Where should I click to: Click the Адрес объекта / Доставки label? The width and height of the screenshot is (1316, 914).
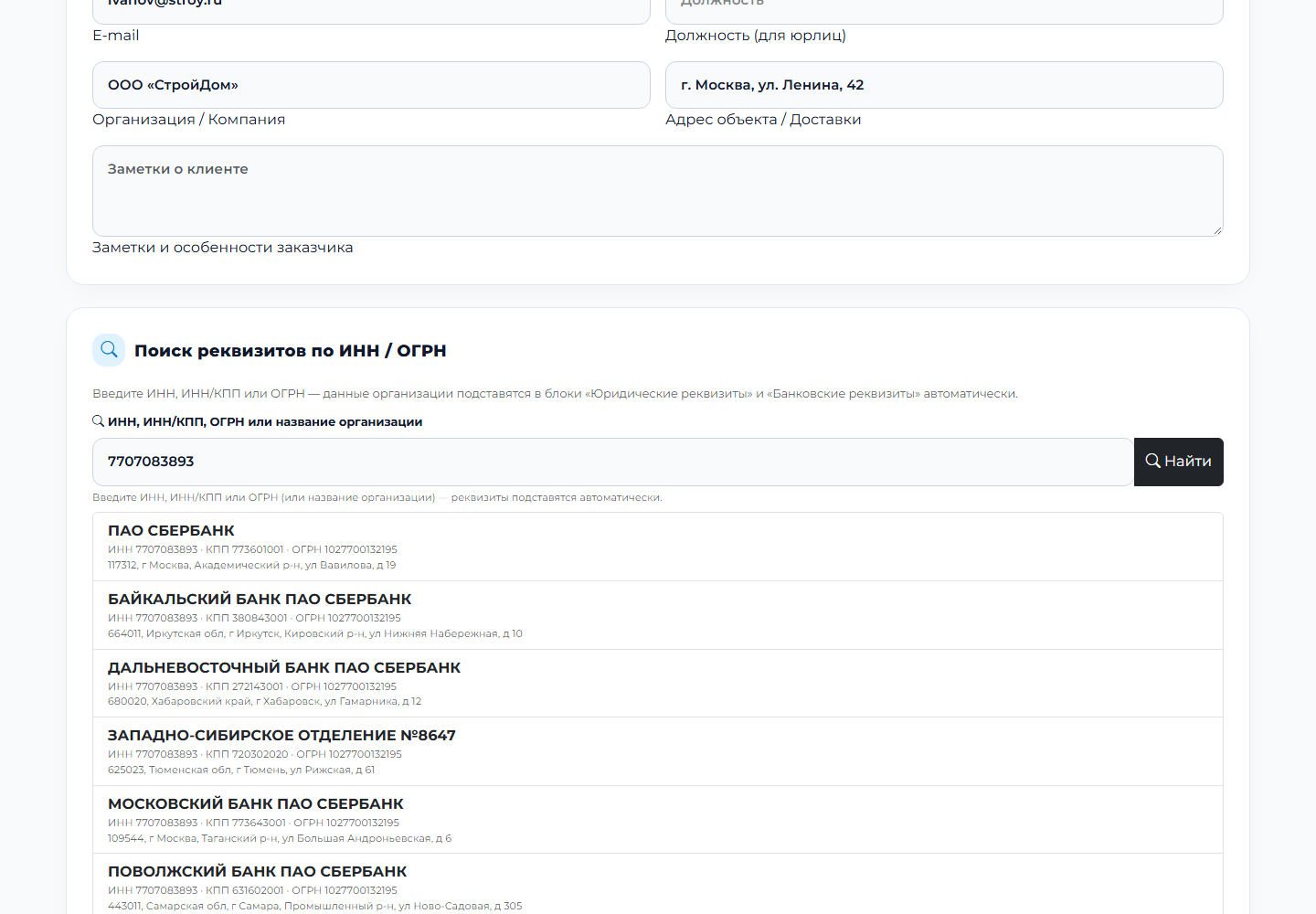[763, 120]
